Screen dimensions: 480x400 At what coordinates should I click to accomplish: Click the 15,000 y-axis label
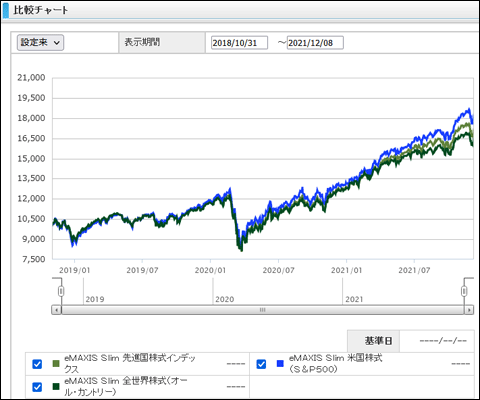pos(31,159)
